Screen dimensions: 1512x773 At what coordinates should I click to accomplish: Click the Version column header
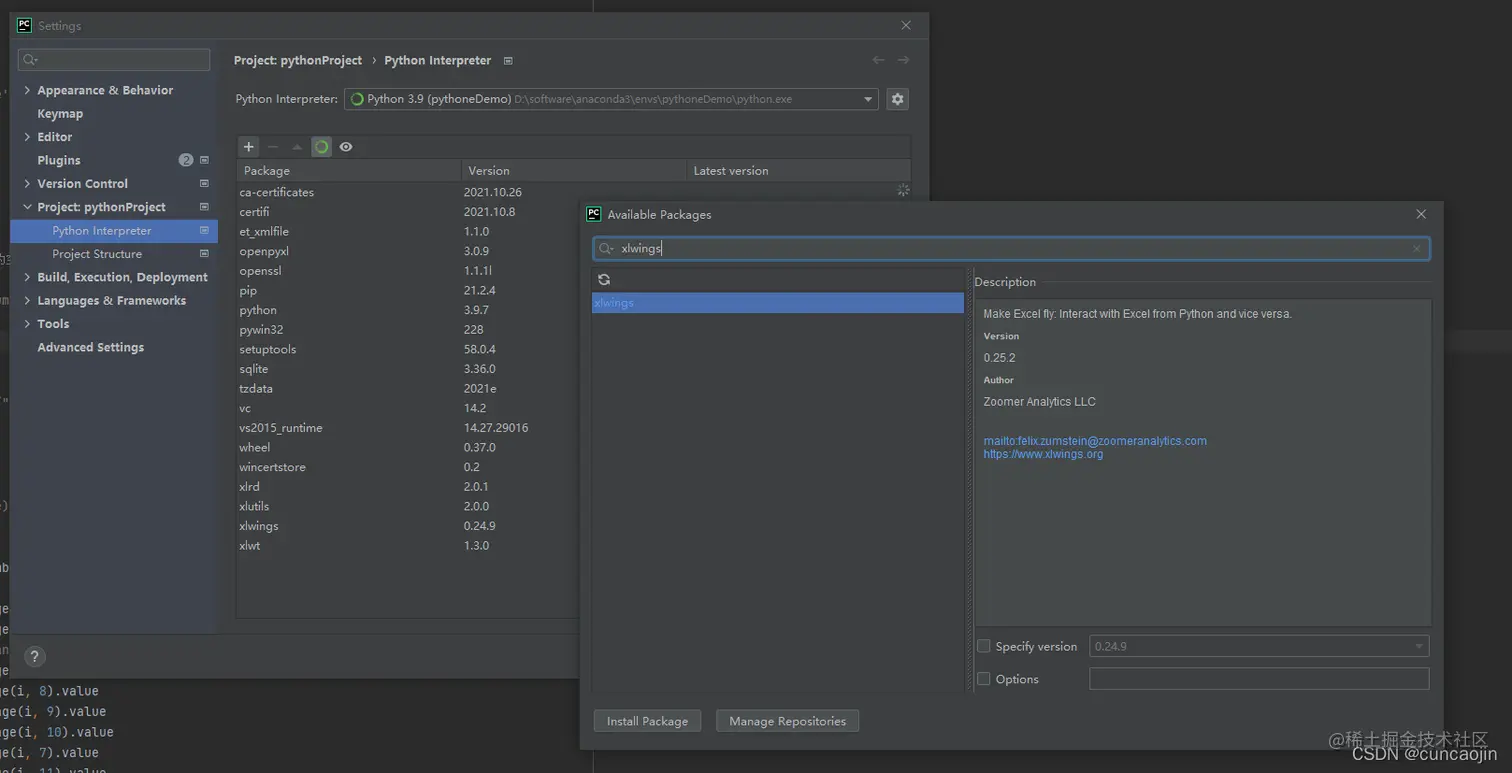pos(574,171)
